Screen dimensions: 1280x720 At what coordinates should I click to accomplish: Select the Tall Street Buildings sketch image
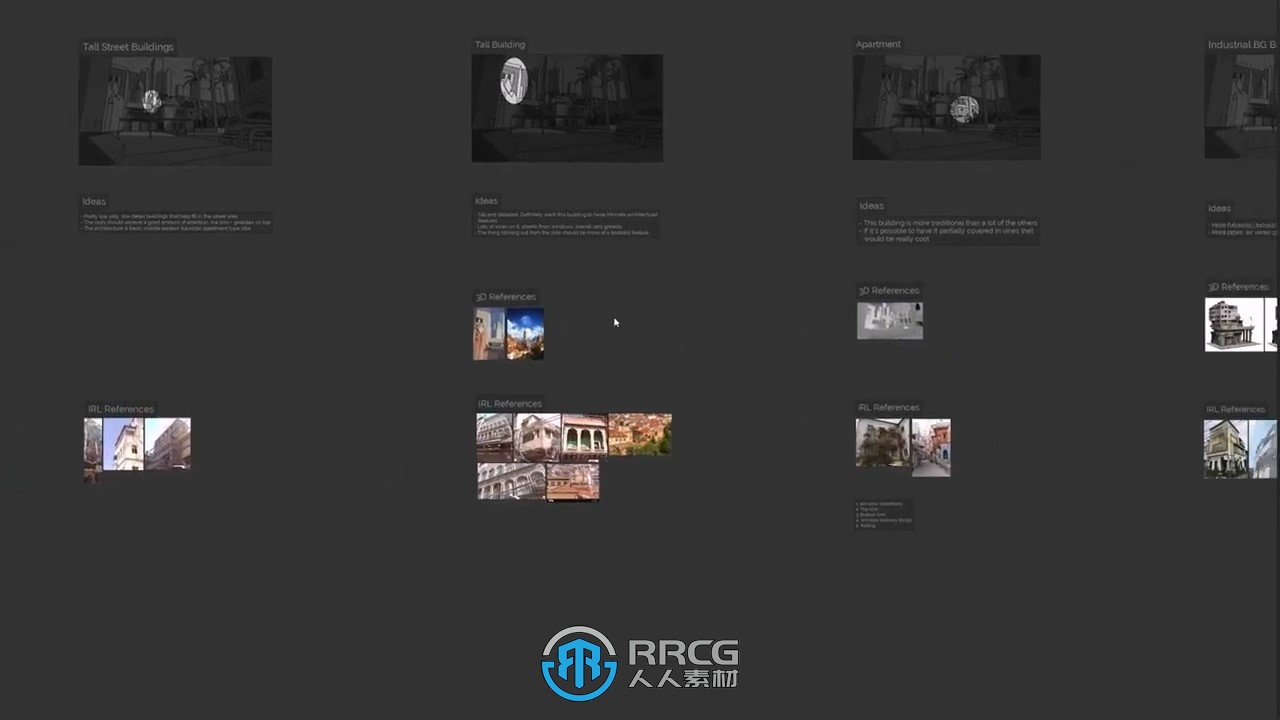point(175,110)
